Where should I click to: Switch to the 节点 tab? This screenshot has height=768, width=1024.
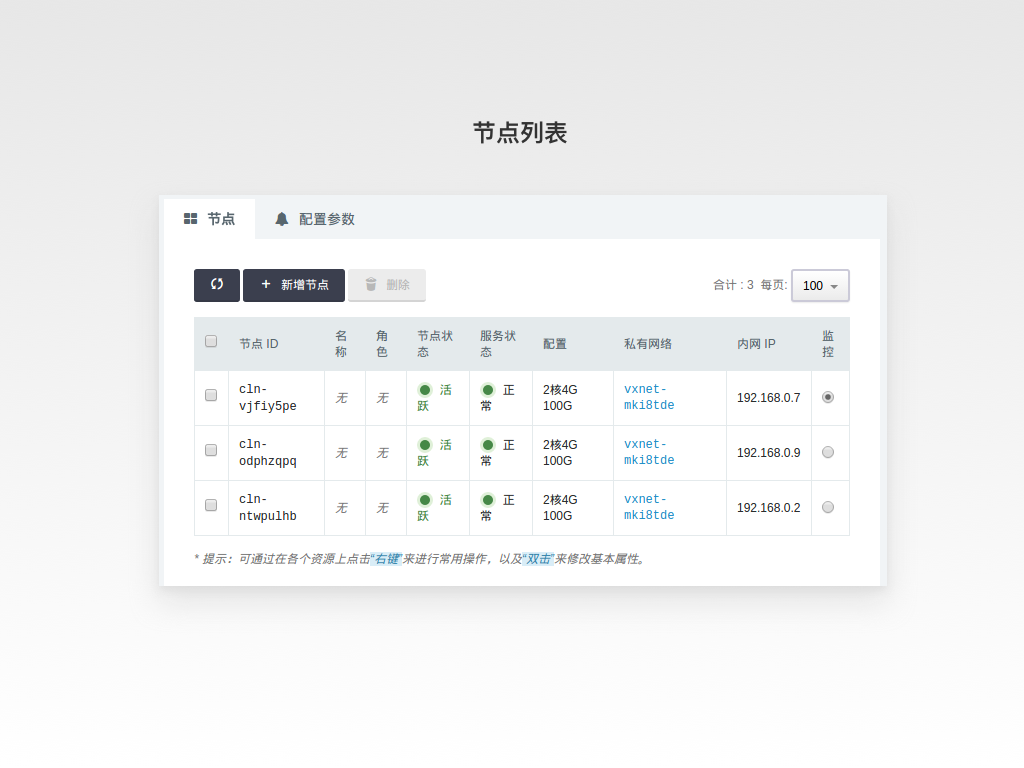212,218
